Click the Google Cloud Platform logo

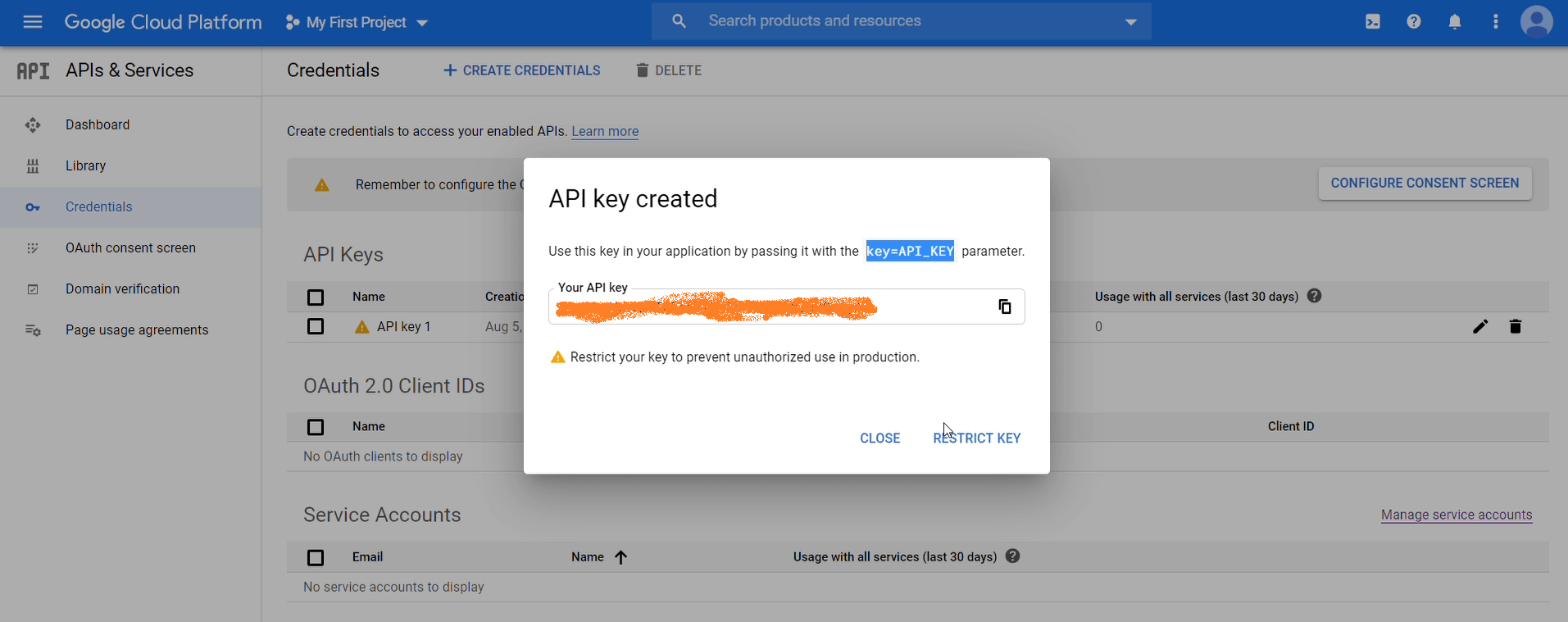pyautogui.click(x=163, y=22)
